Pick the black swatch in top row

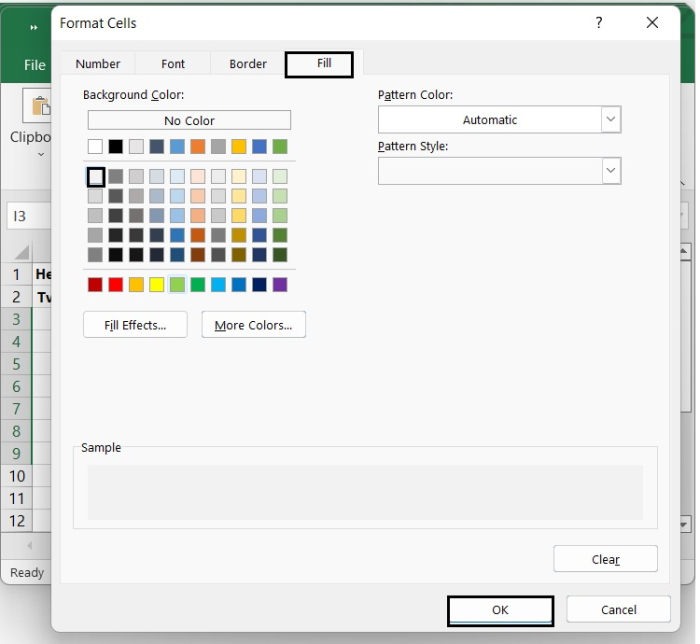click(116, 146)
